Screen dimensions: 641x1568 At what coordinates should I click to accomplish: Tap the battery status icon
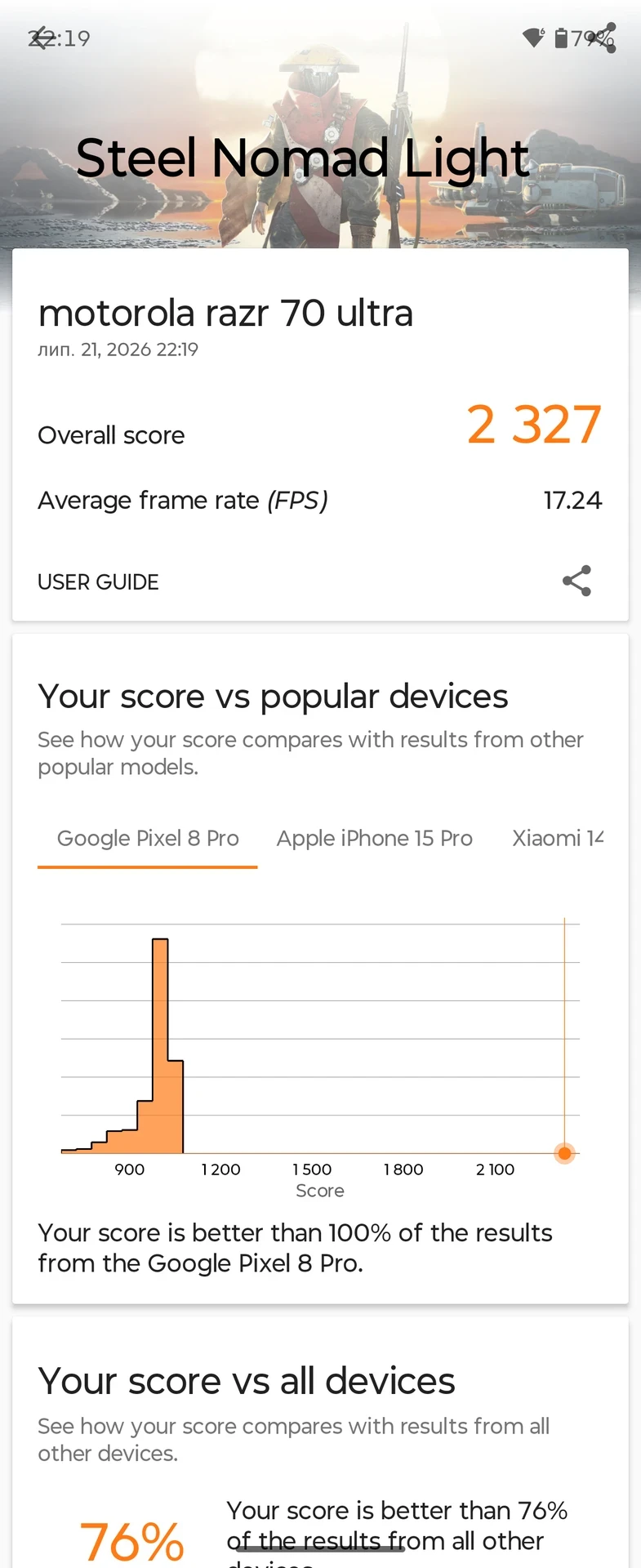[x=561, y=38]
